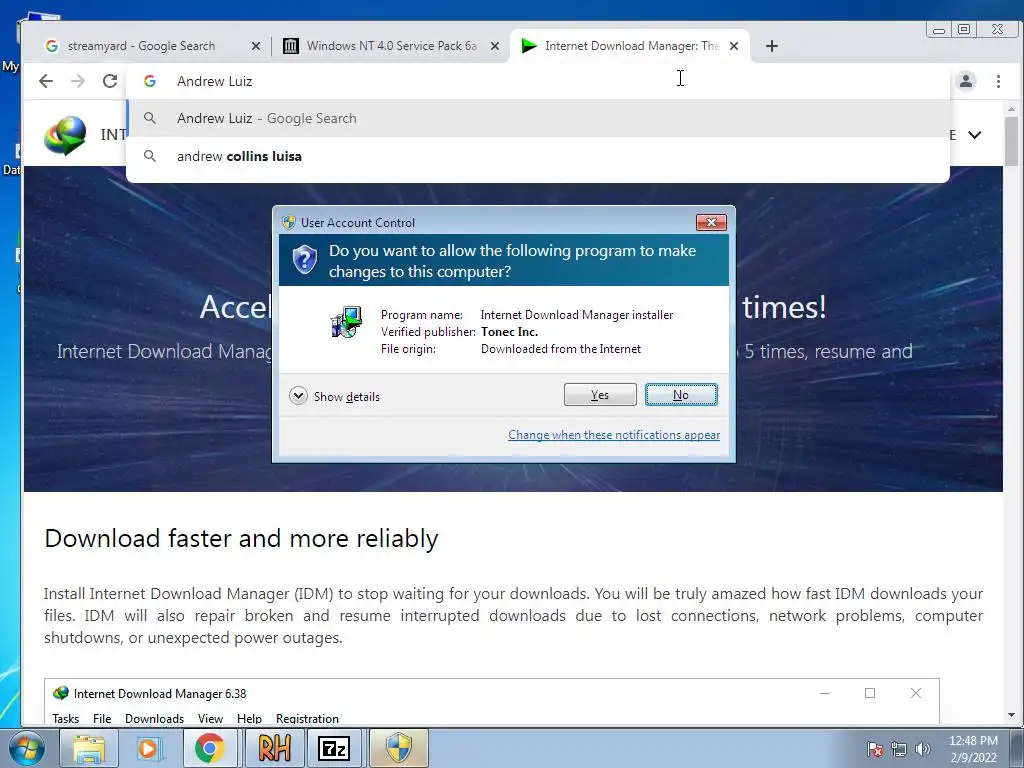Screen dimensions: 1024x768
Task: Open the Chrome three-dot menu
Action: [x=998, y=81]
